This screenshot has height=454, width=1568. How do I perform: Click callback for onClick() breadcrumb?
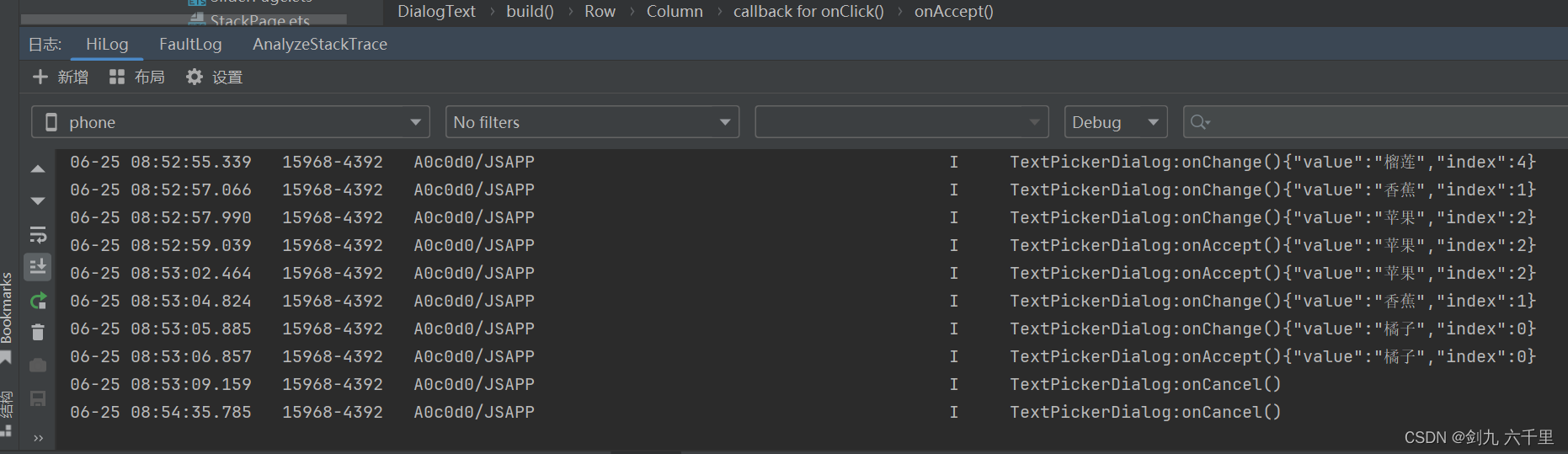point(808,12)
